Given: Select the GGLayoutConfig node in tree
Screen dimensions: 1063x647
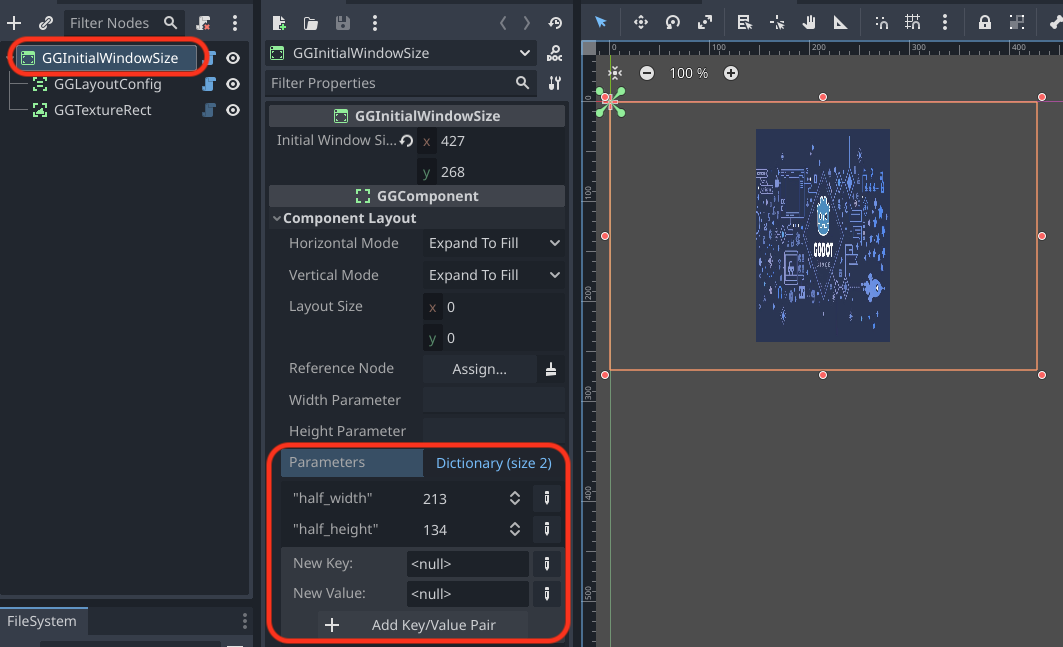Looking at the screenshot, I should coord(107,84).
